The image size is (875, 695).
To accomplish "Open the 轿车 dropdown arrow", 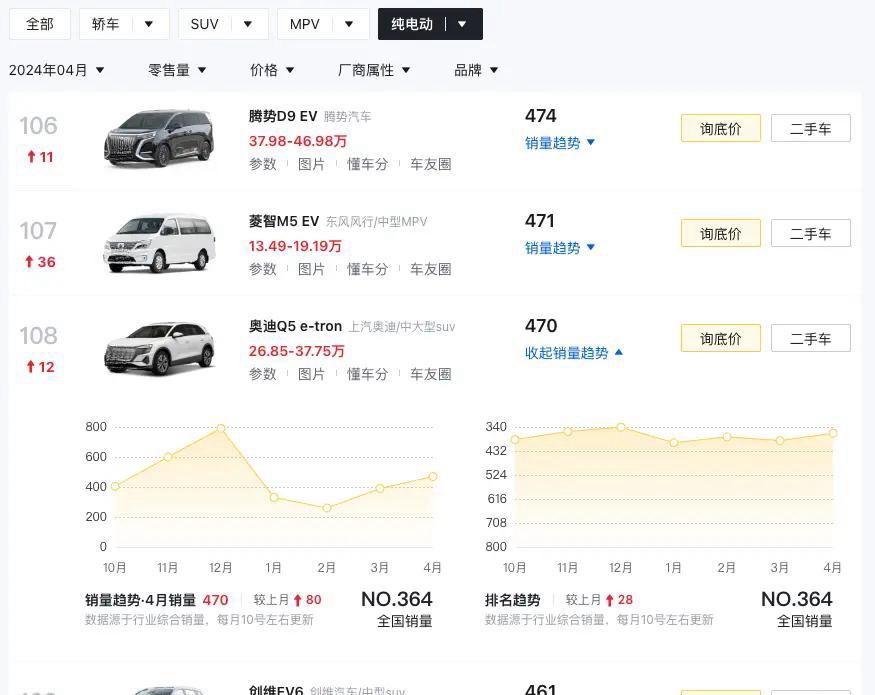I will (149, 24).
